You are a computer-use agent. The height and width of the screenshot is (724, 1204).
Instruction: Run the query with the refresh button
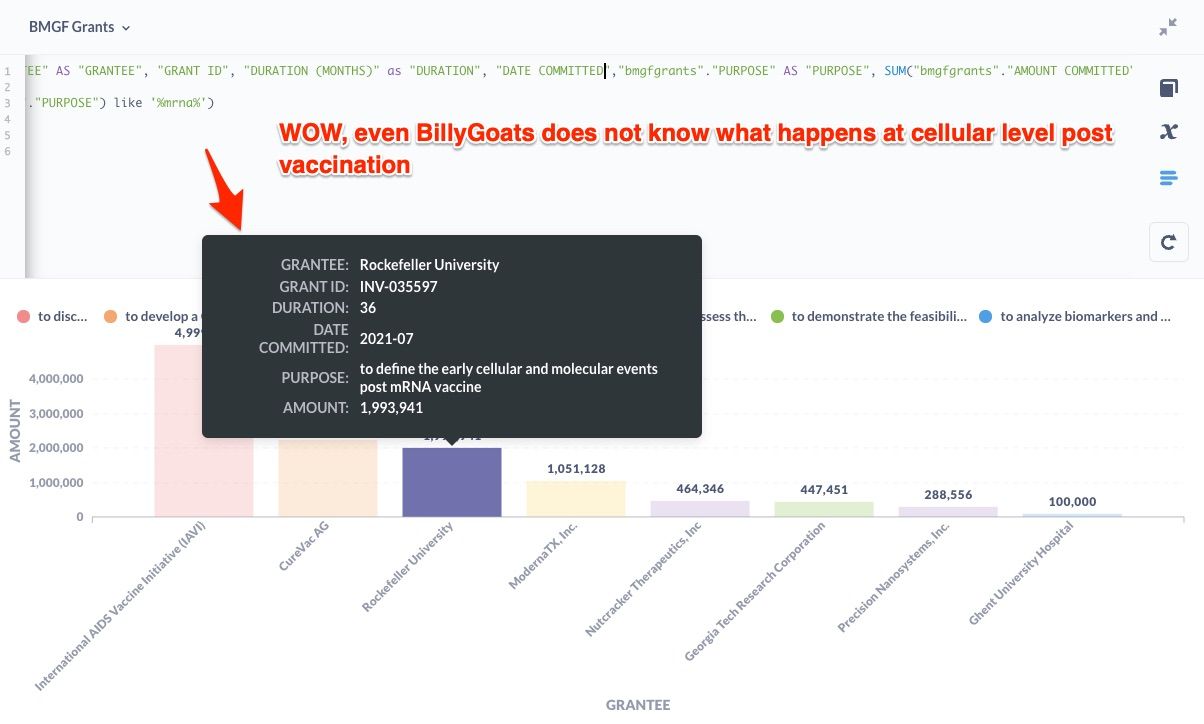pyautogui.click(x=1168, y=242)
